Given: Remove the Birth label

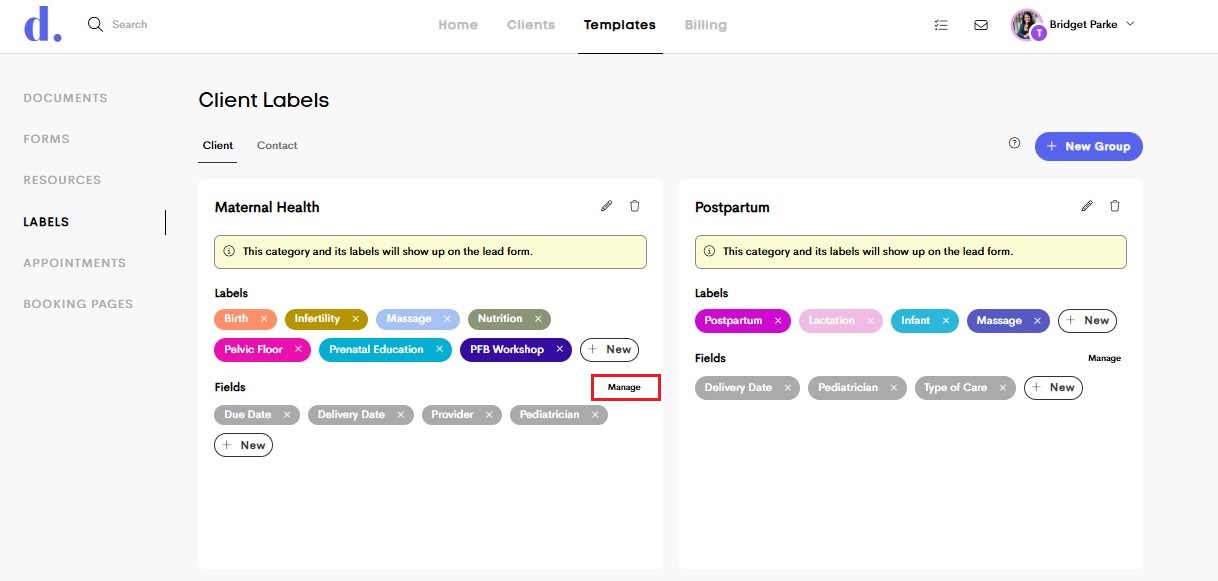Looking at the screenshot, I should pyautogui.click(x=264, y=319).
